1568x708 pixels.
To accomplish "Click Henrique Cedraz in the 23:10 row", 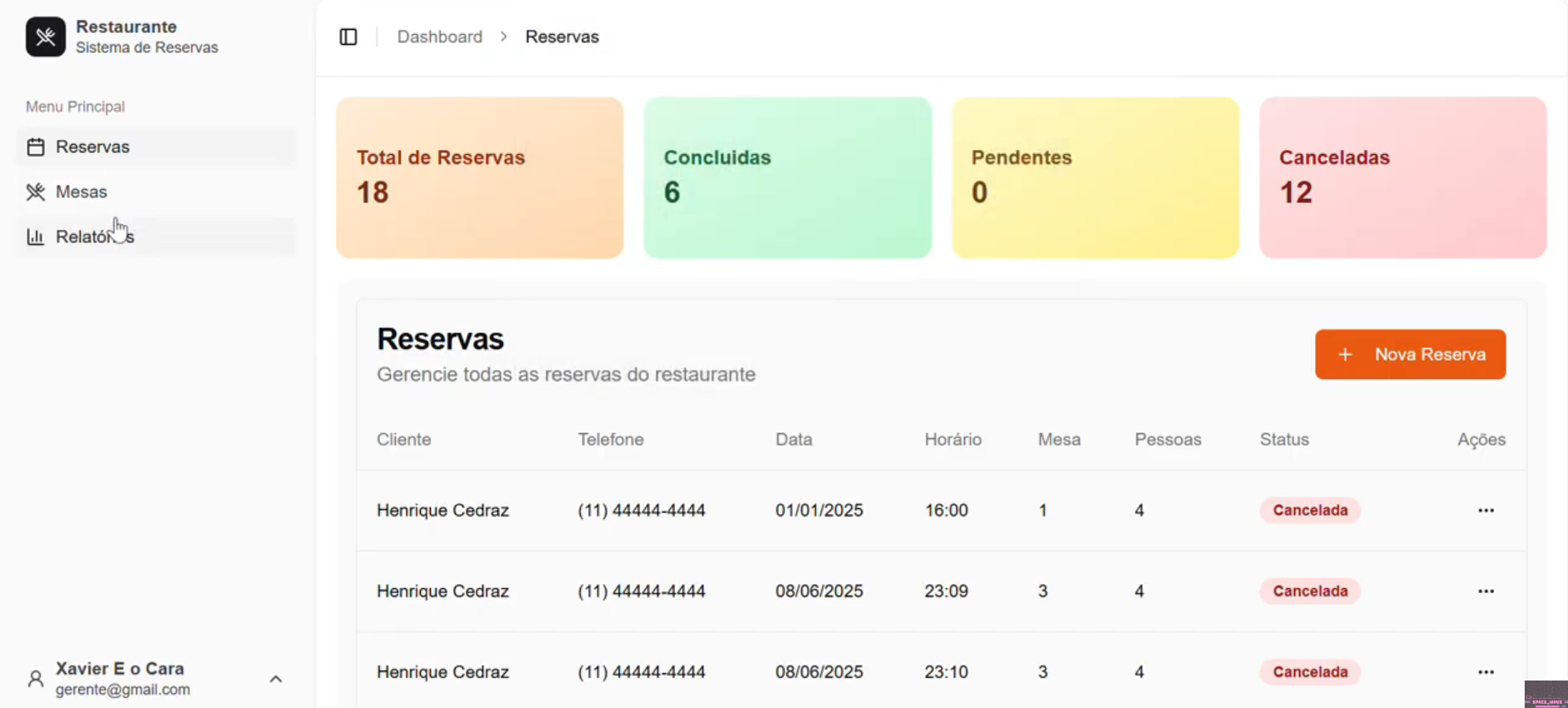I will tap(442, 672).
